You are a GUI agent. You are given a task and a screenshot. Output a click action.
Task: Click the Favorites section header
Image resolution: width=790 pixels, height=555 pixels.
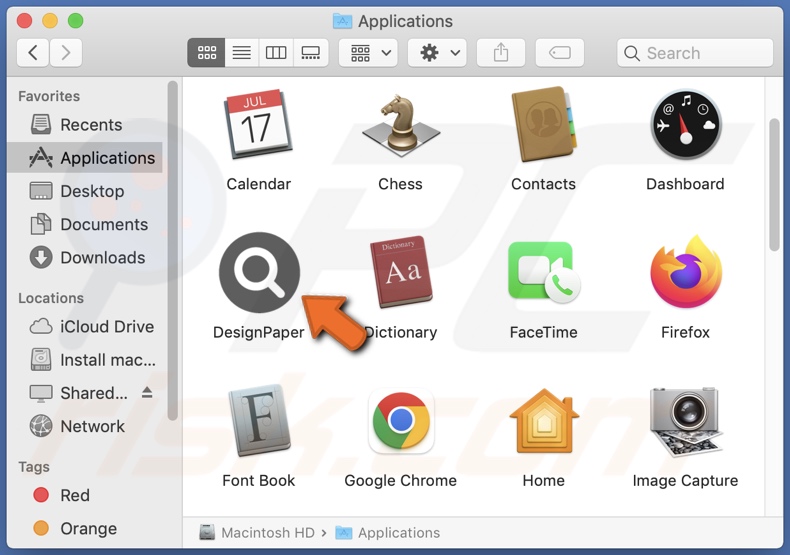49,96
